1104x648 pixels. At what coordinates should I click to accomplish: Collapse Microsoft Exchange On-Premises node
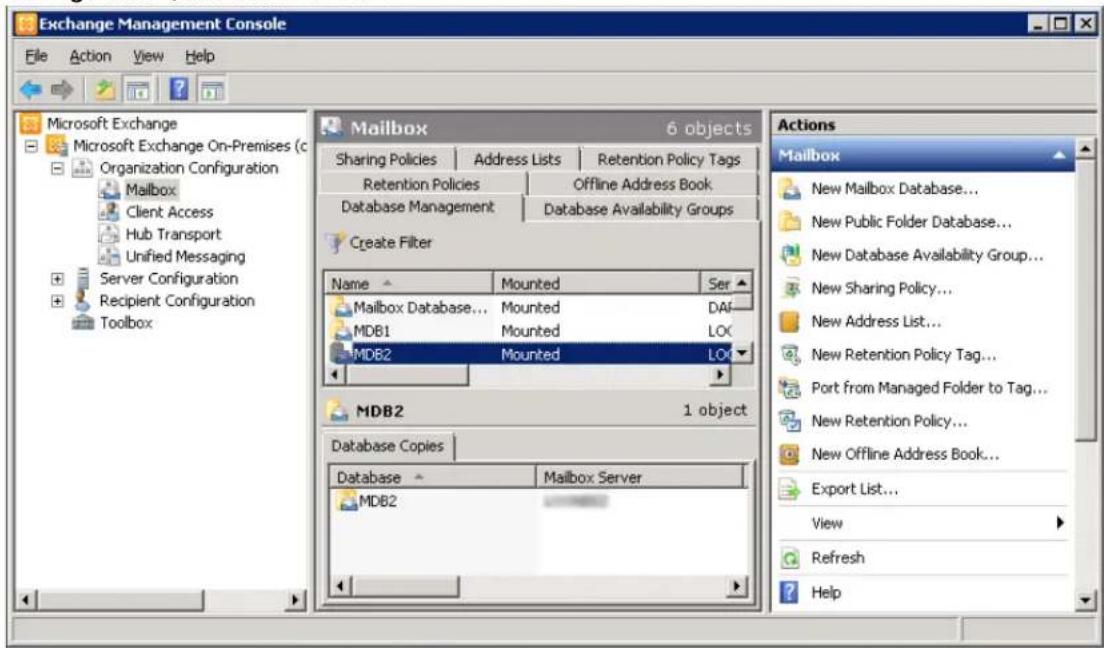tap(31, 146)
